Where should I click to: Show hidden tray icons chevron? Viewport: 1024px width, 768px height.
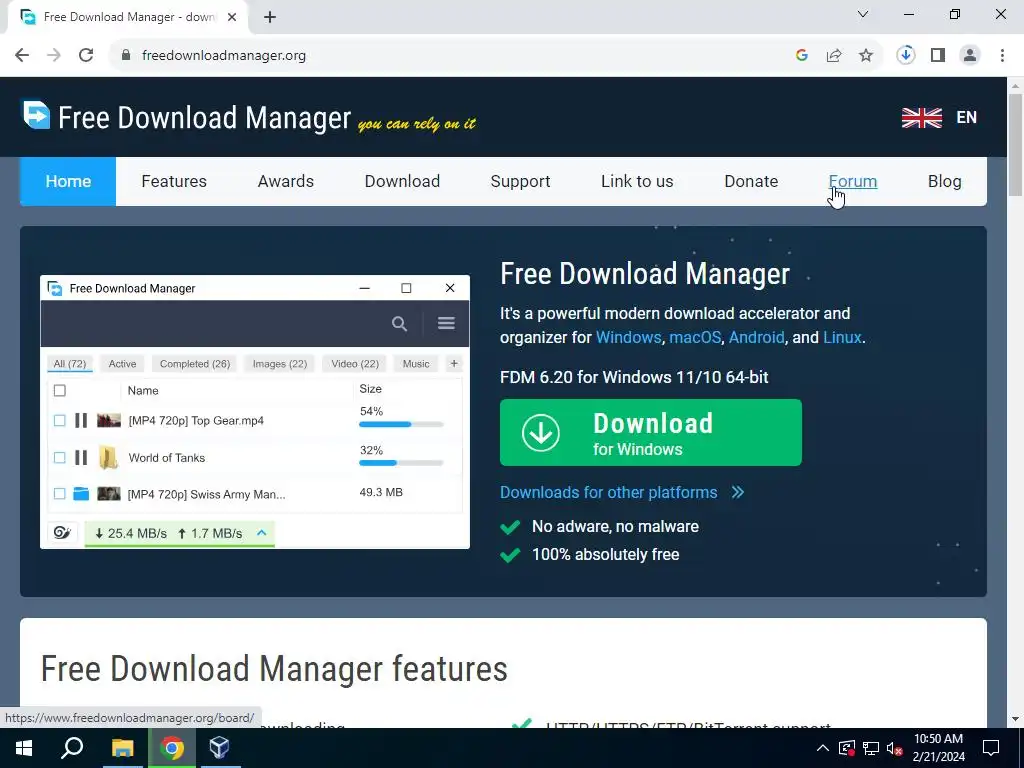(x=823, y=748)
